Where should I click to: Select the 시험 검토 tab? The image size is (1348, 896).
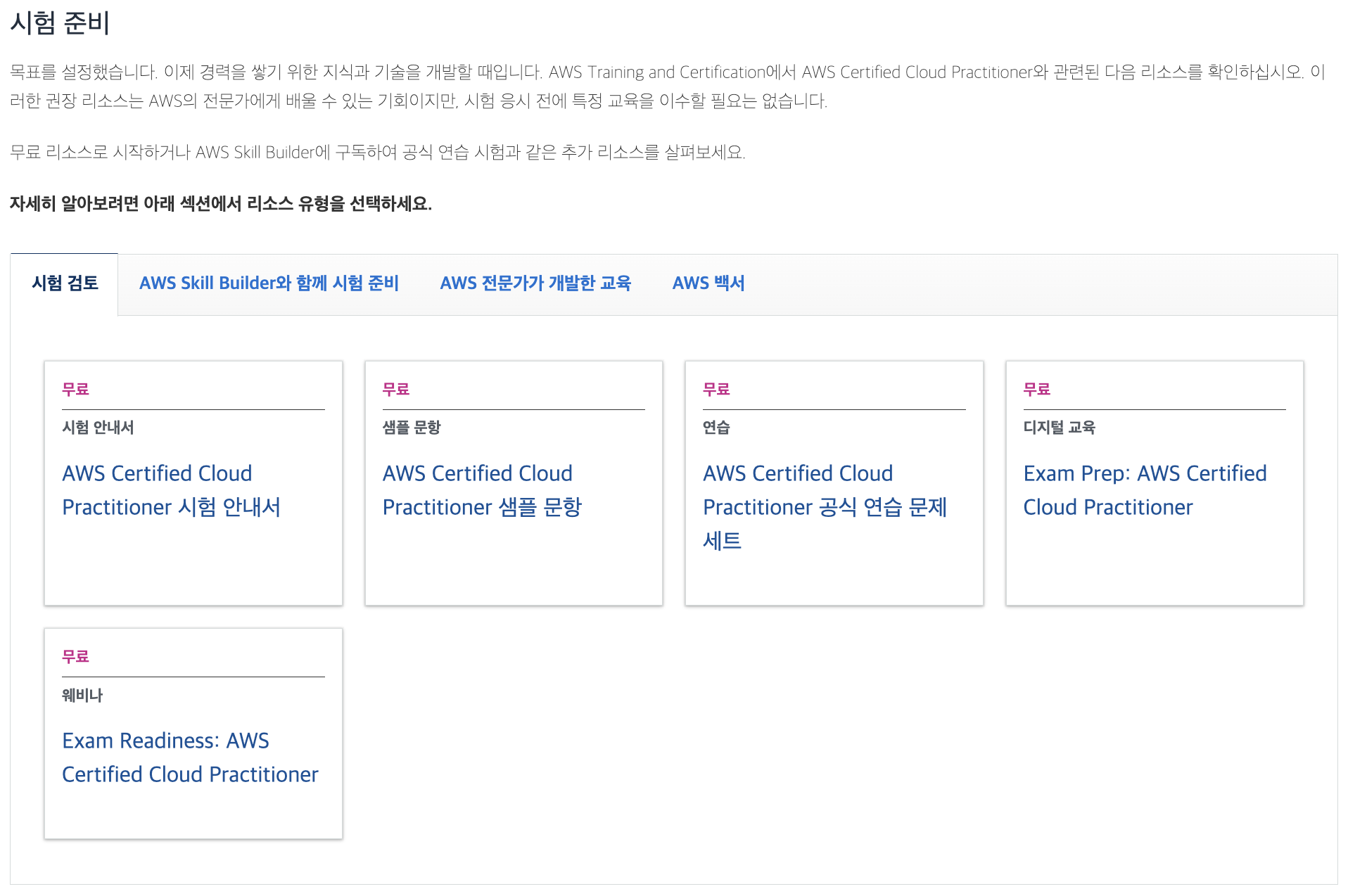pos(65,283)
